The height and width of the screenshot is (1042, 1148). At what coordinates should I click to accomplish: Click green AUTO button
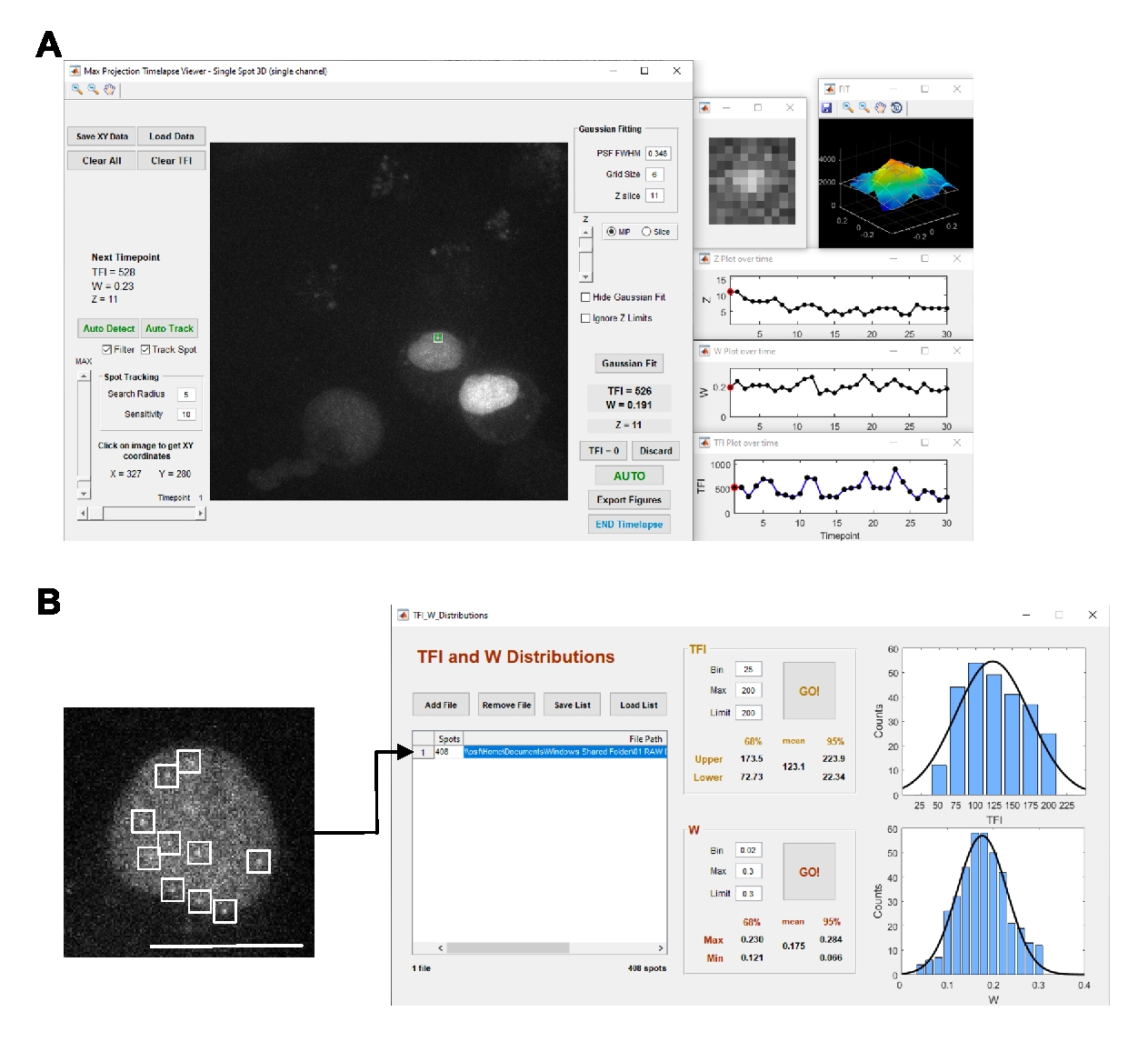click(629, 476)
